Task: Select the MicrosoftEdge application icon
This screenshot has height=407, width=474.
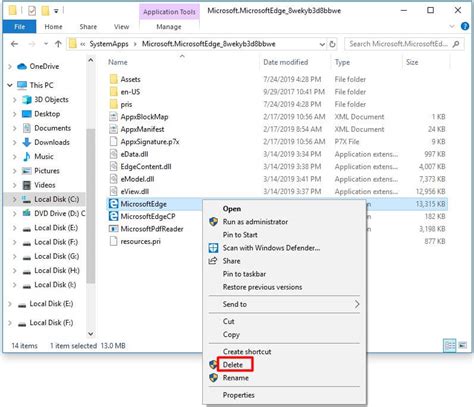Action: tap(114, 204)
